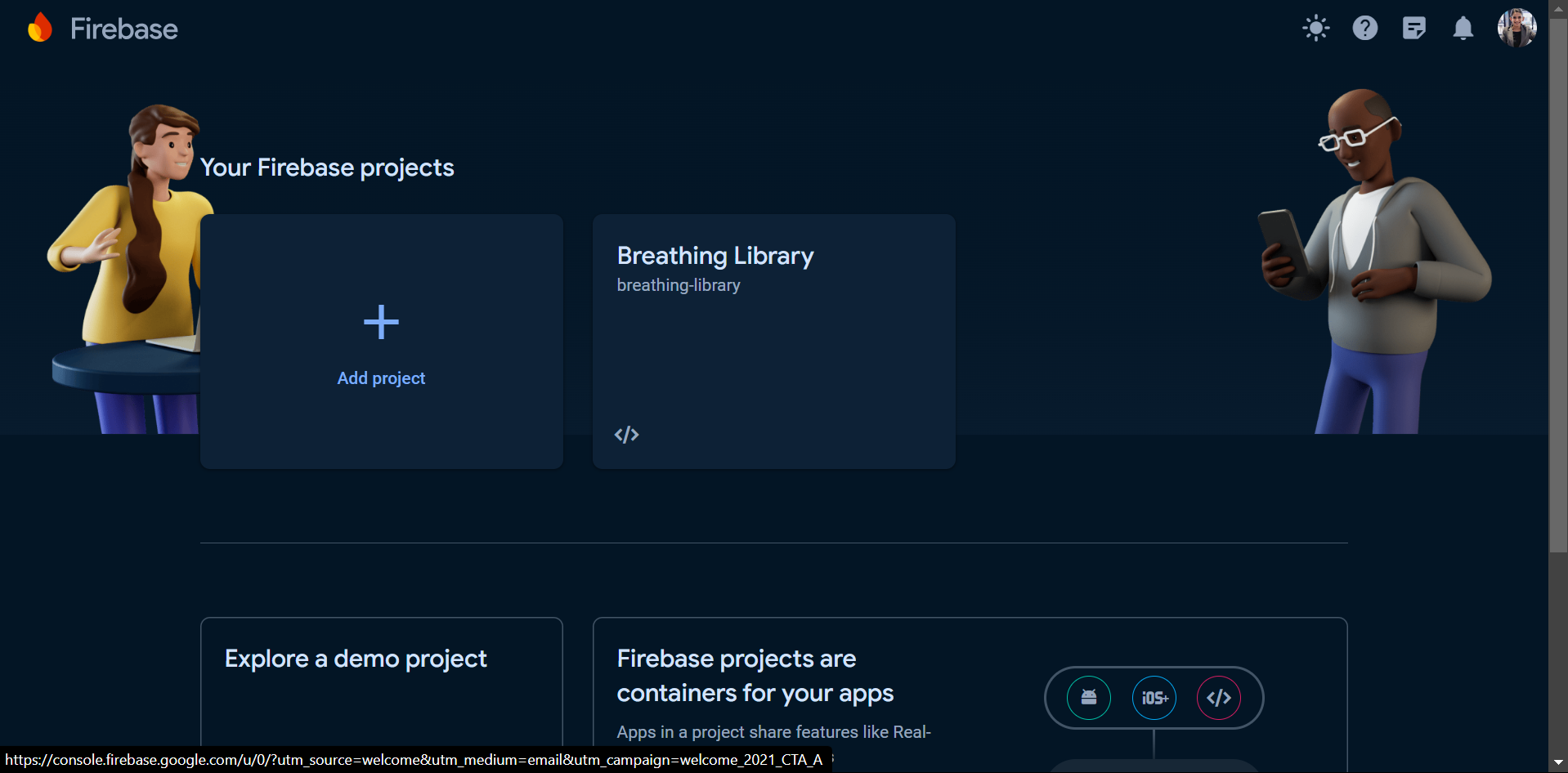
Task: Open the Explore a demo project card
Action: point(381,695)
